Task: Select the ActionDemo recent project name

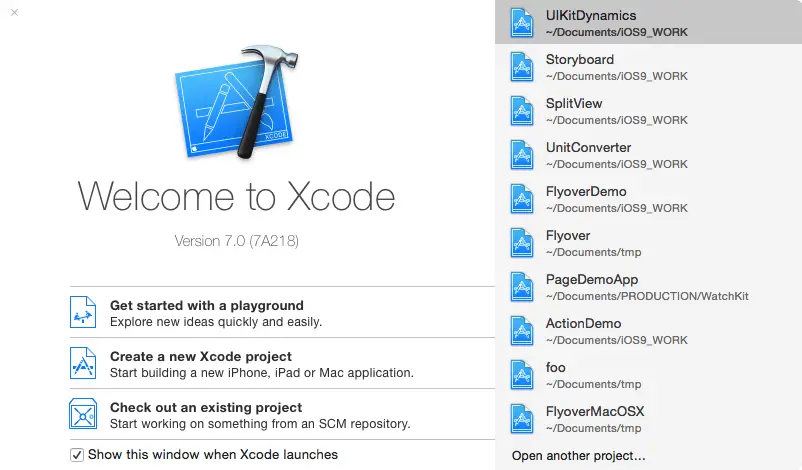Action: pos(584,323)
